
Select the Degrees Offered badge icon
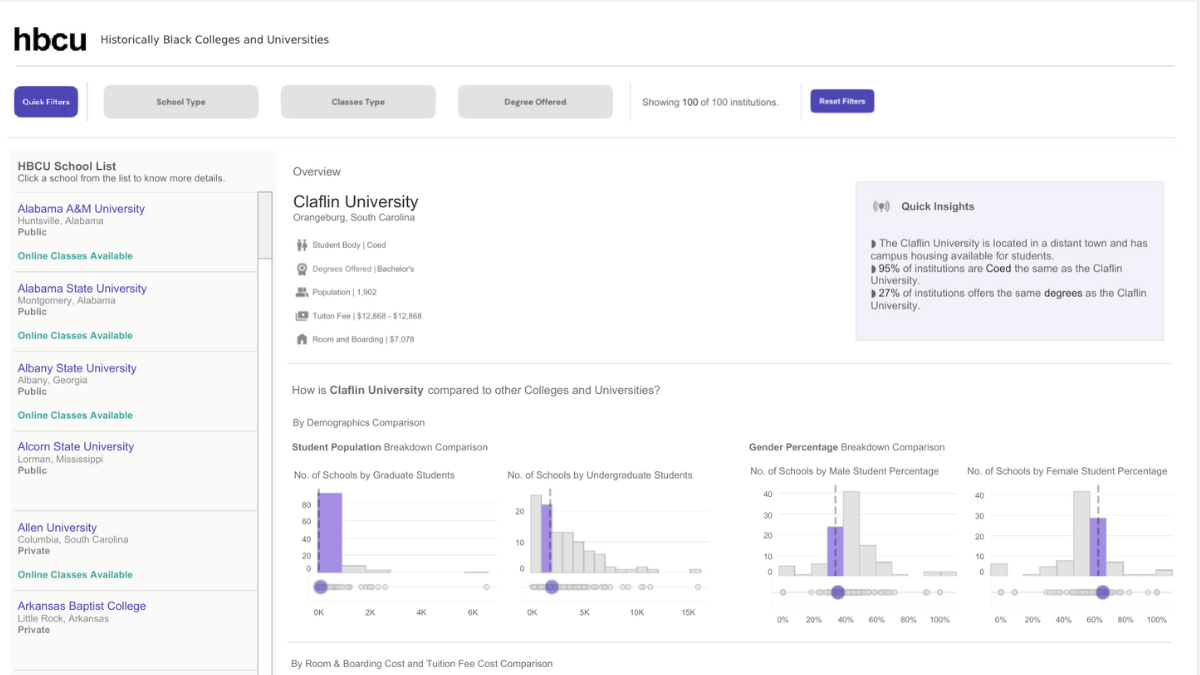tap(300, 268)
